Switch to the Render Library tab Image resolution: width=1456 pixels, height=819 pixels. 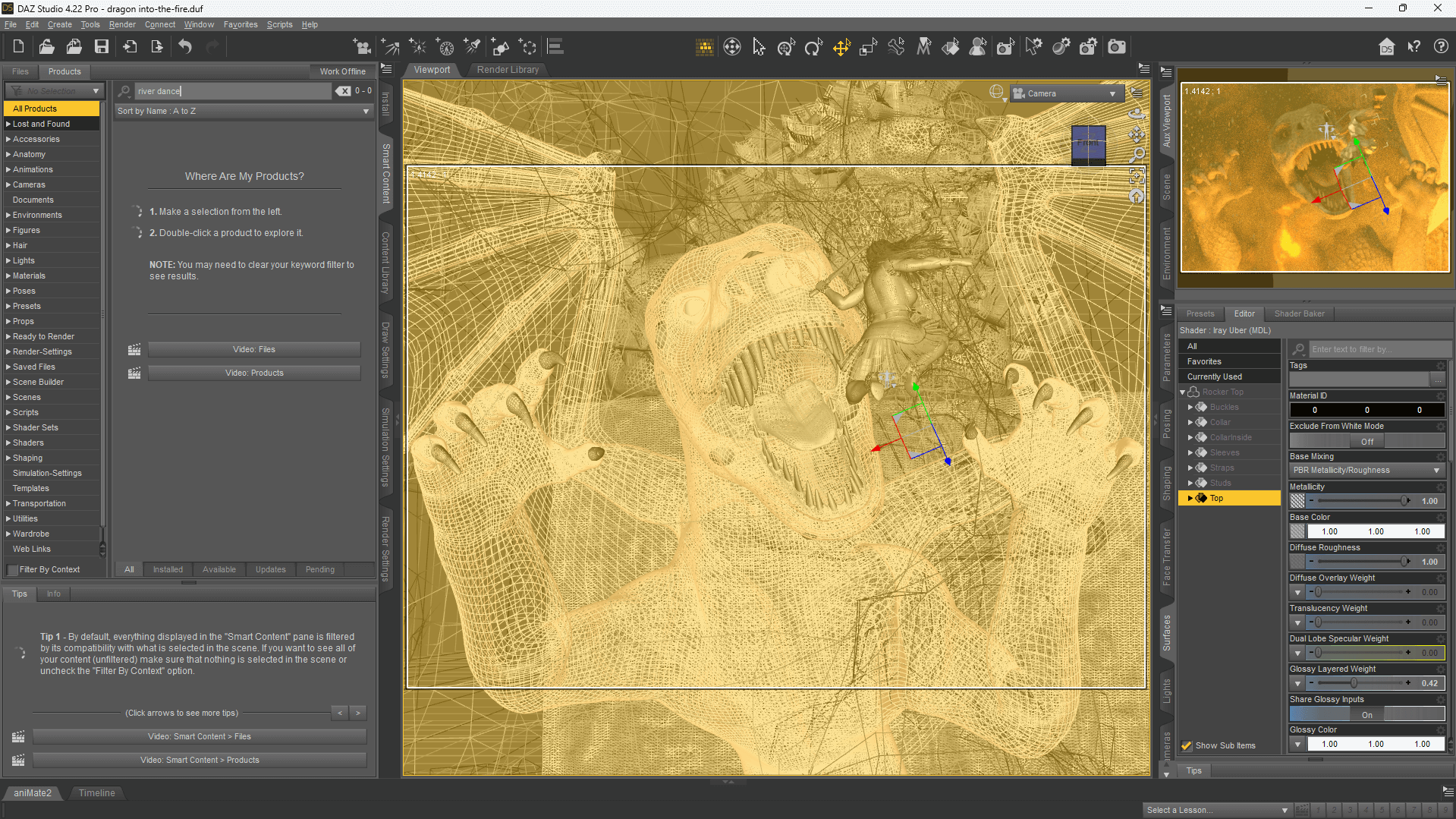(x=508, y=69)
